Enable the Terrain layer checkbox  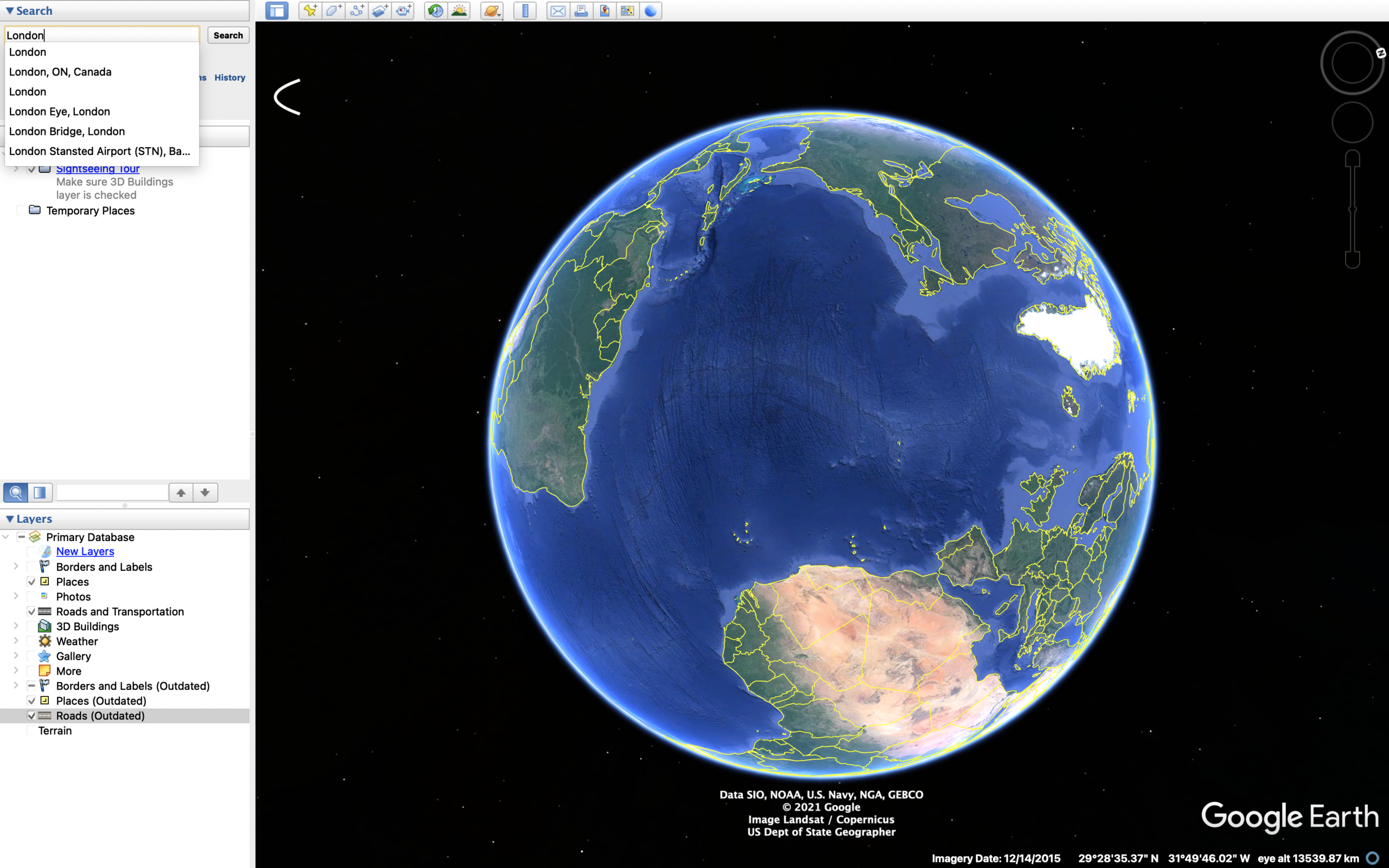point(32,731)
